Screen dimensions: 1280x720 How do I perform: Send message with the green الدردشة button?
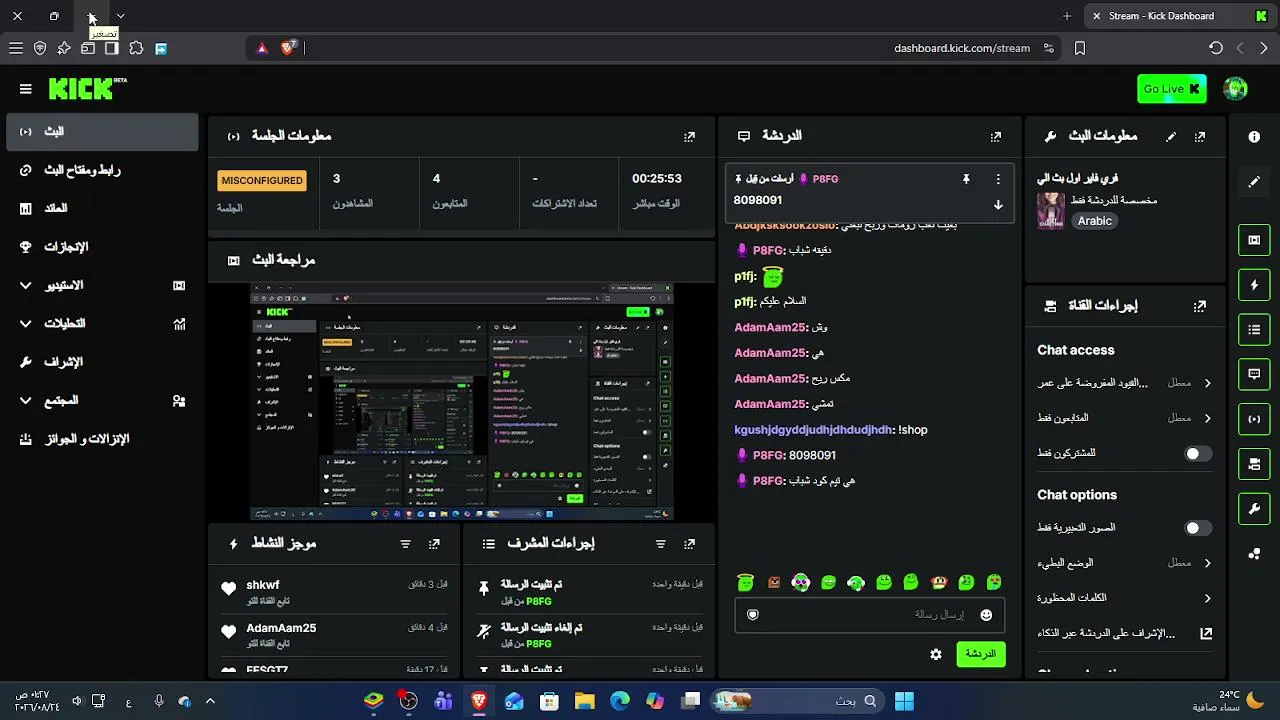tap(981, 654)
